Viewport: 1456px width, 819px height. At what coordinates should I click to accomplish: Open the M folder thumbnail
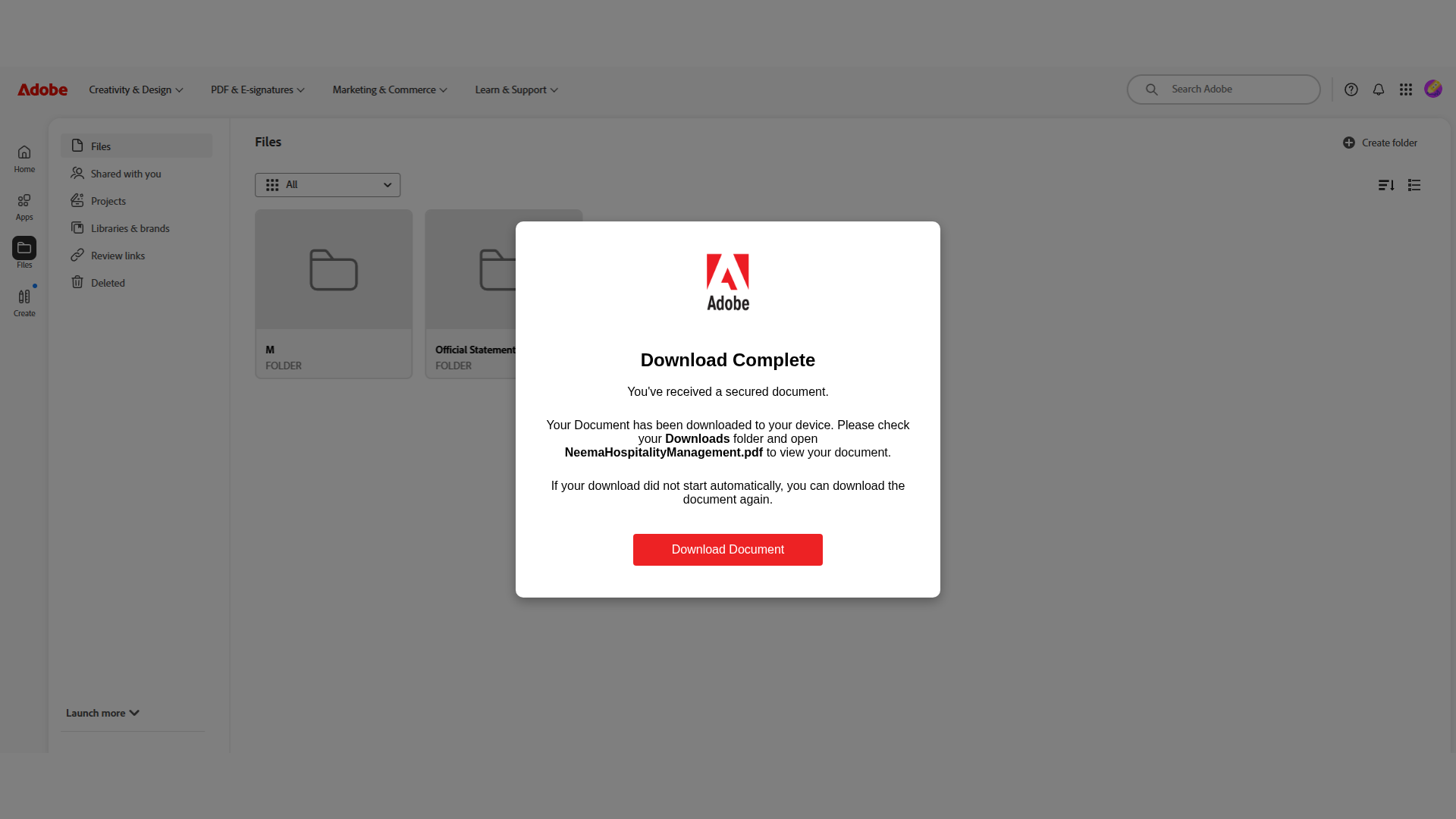point(334,270)
